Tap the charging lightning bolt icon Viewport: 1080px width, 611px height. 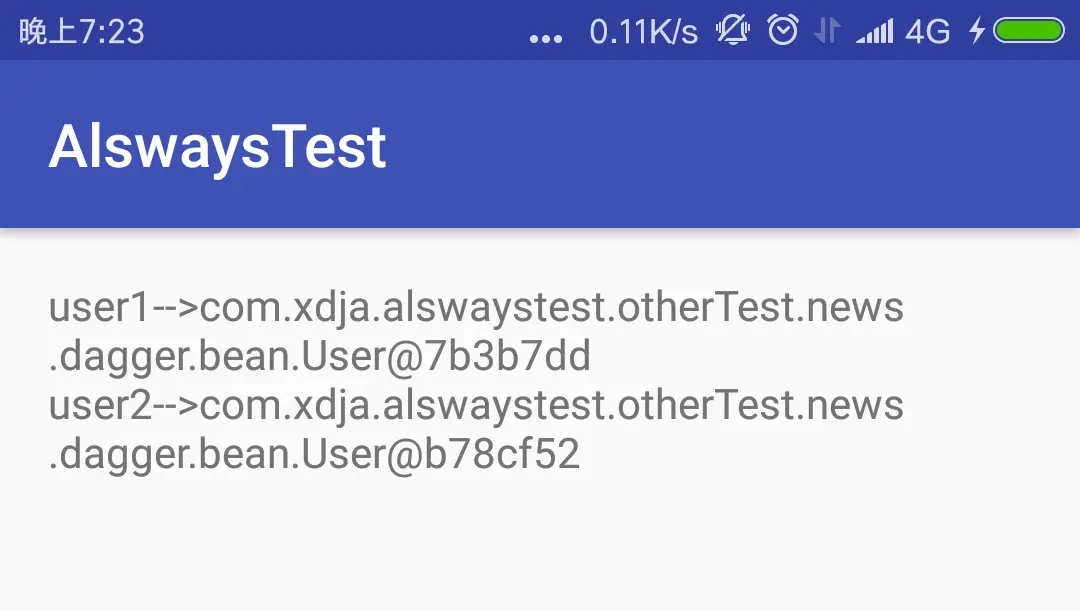[x=977, y=31]
